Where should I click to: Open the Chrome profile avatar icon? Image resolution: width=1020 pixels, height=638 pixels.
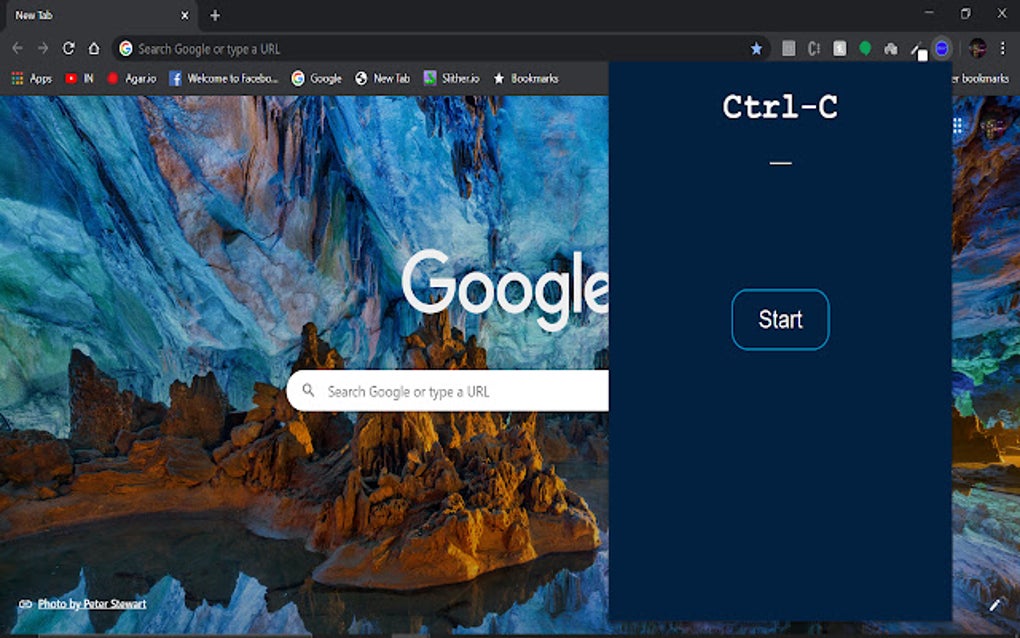(x=978, y=48)
